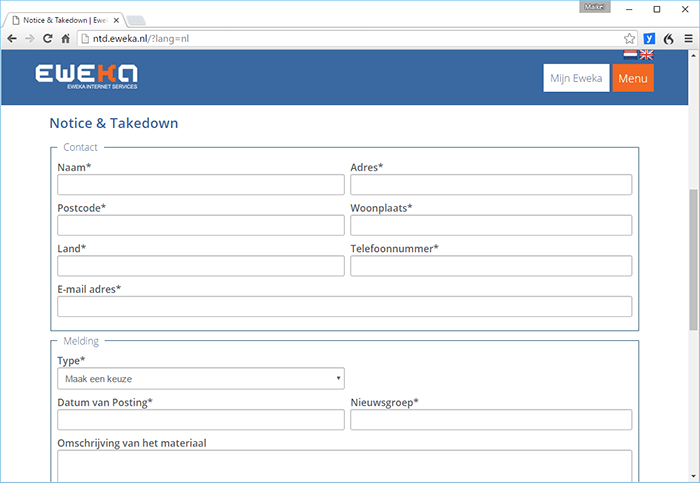The height and width of the screenshot is (483, 700).
Task: Close the Notice & Takedown tab
Action: click(x=116, y=20)
